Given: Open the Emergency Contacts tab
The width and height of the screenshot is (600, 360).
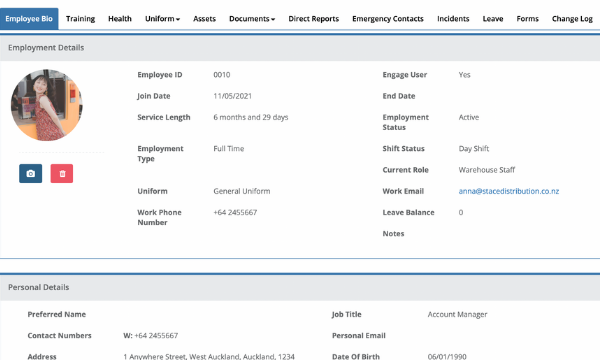Looking at the screenshot, I should [x=388, y=19].
